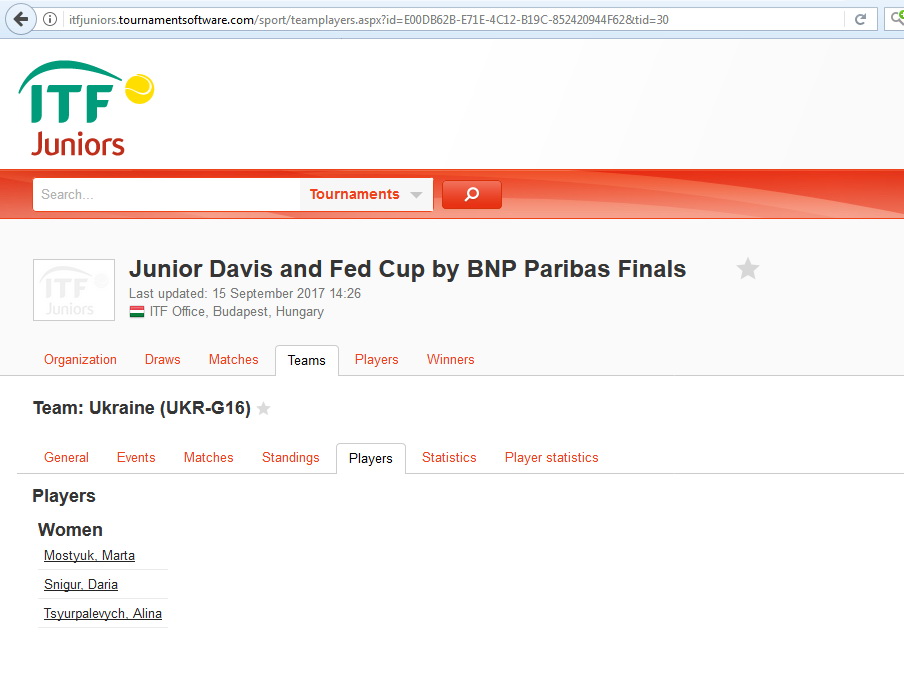Image resolution: width=904 pixels, height=683 pixels.
Task: Focus the Search text field
Action: coord(167,194)
